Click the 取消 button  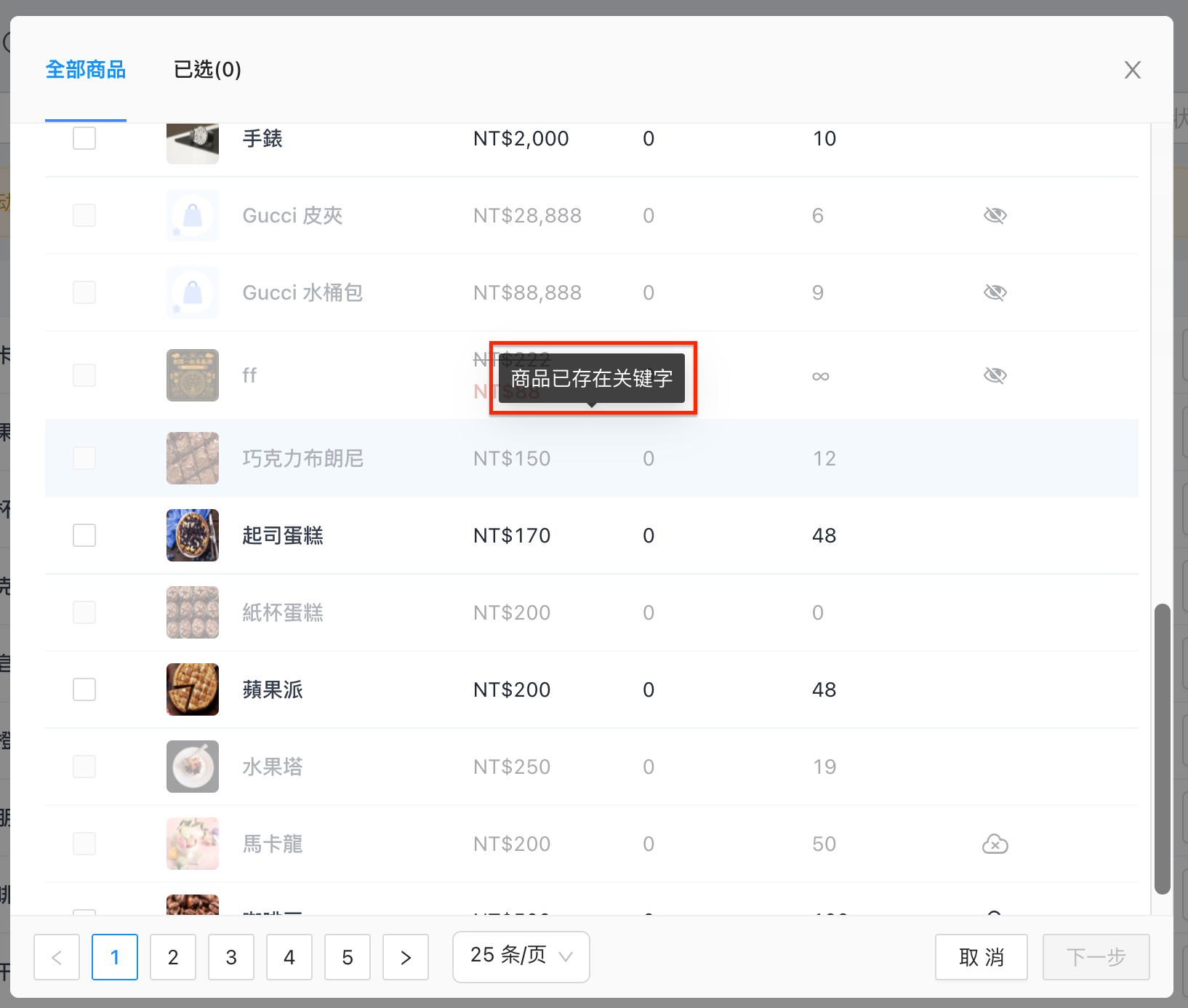981,957
